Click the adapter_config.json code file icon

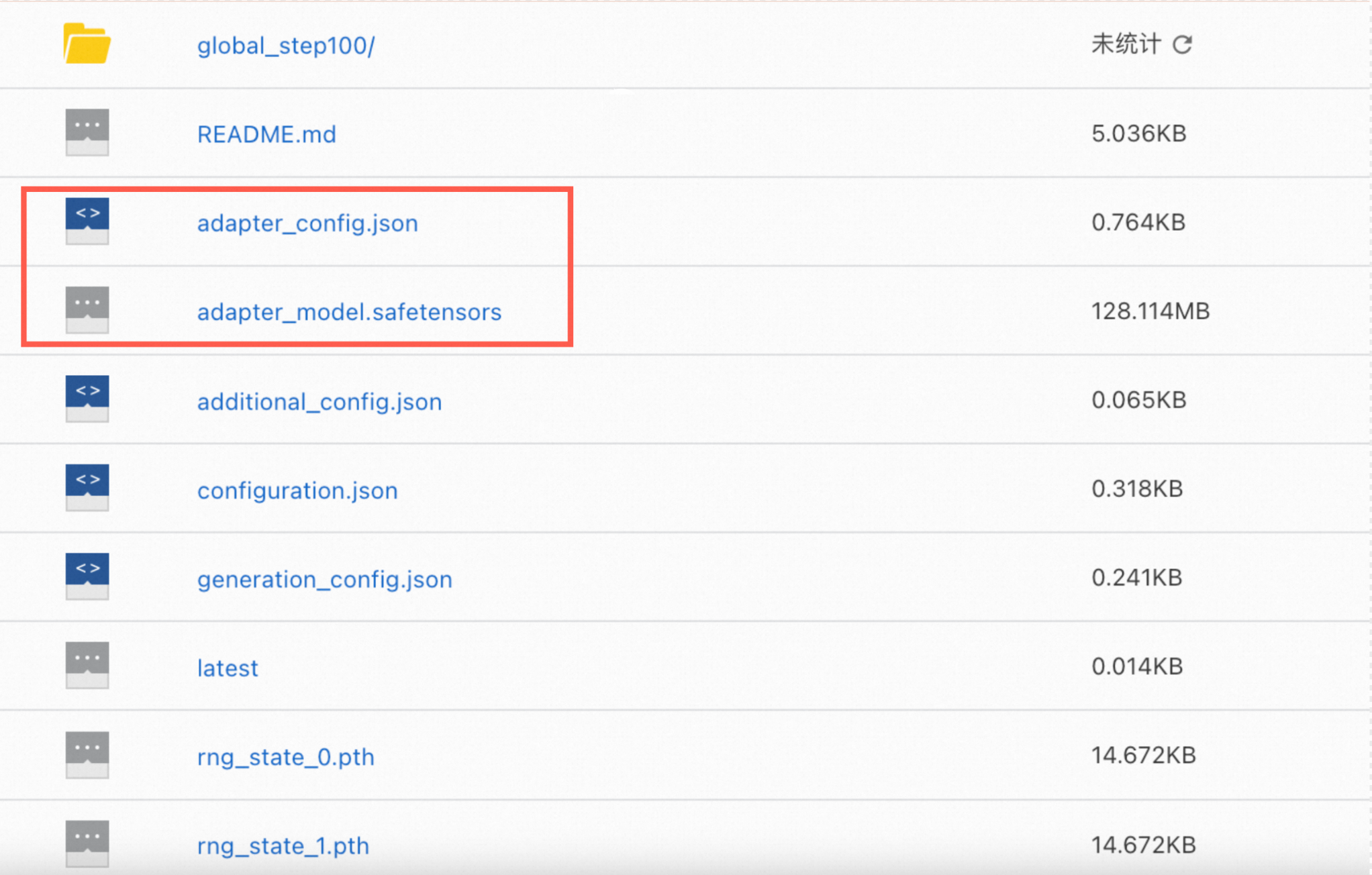click(87, 221)
